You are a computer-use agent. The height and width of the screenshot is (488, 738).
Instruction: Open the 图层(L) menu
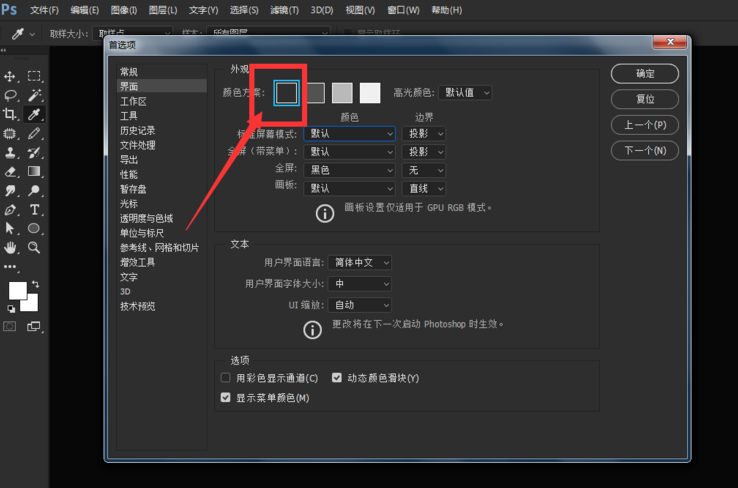pos(163,10)
